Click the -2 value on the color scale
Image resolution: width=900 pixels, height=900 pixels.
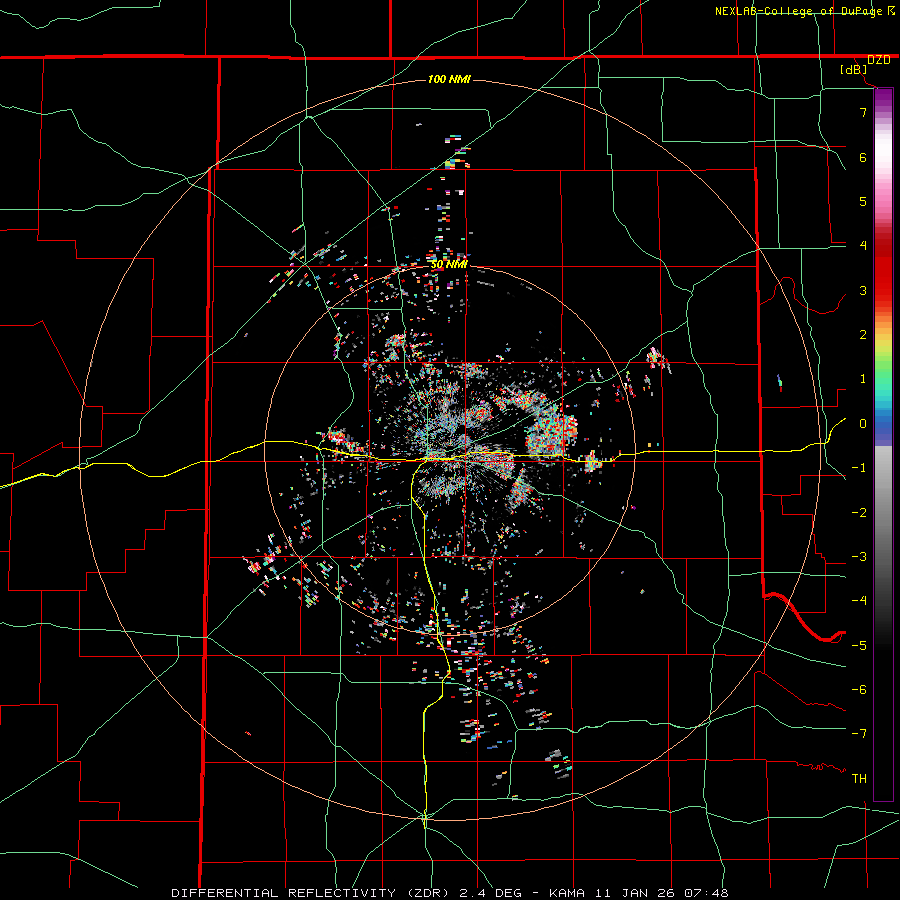(x=859, y=513)
